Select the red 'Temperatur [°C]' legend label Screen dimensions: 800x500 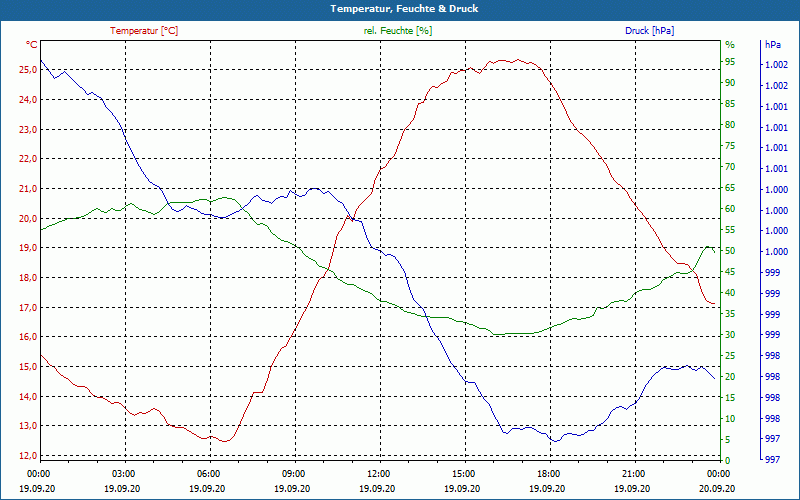tap(144, 31)
